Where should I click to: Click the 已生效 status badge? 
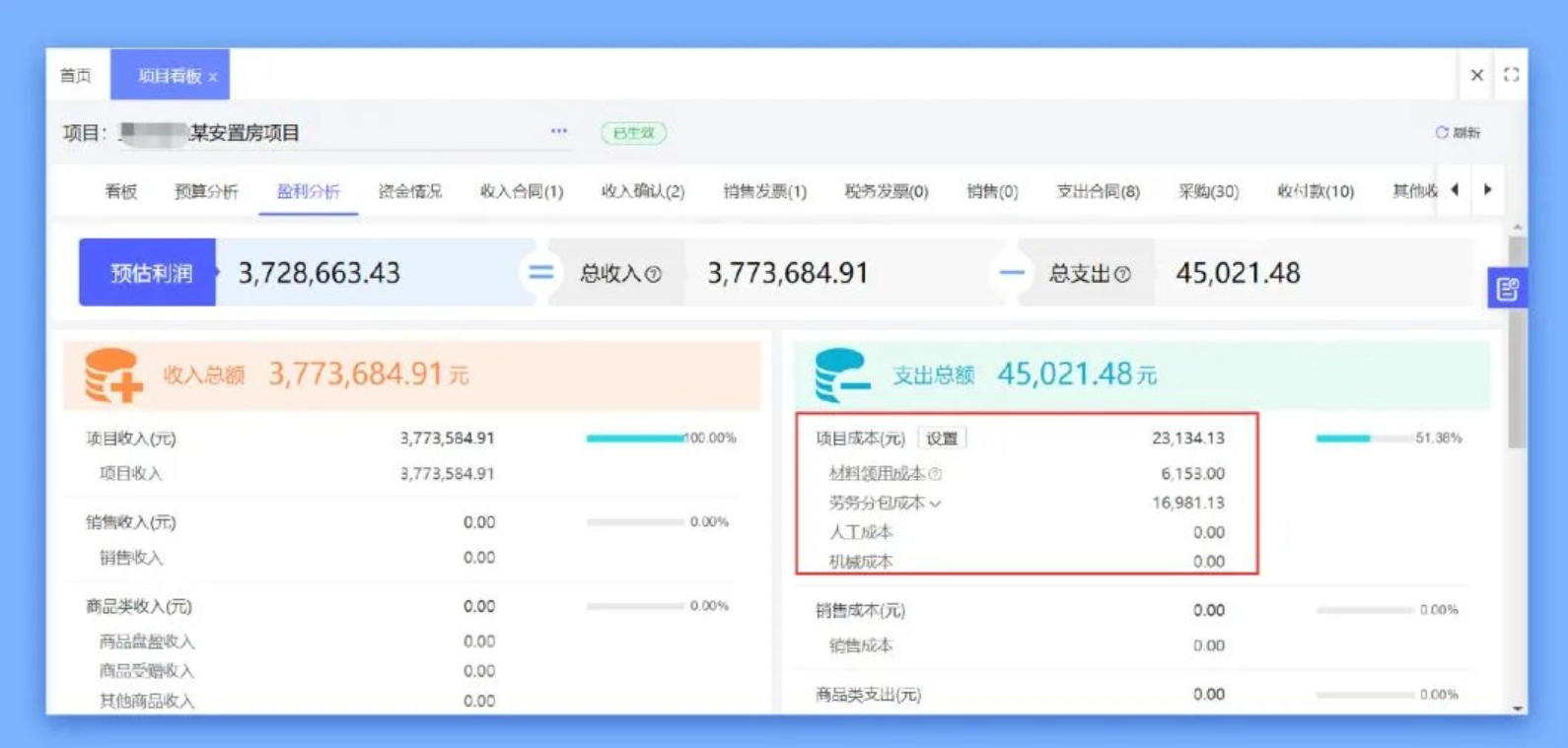click(633, 133)
